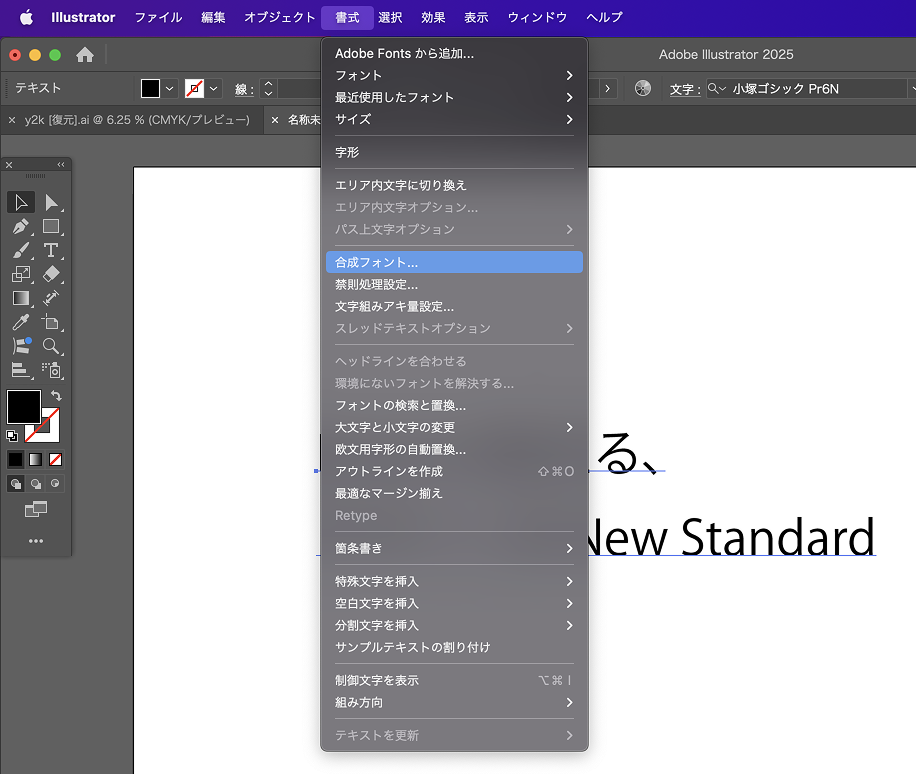The height and width of the screenshot is (774, 916).
Task: Collapse tools panel with double arrows
Action: 61,165
